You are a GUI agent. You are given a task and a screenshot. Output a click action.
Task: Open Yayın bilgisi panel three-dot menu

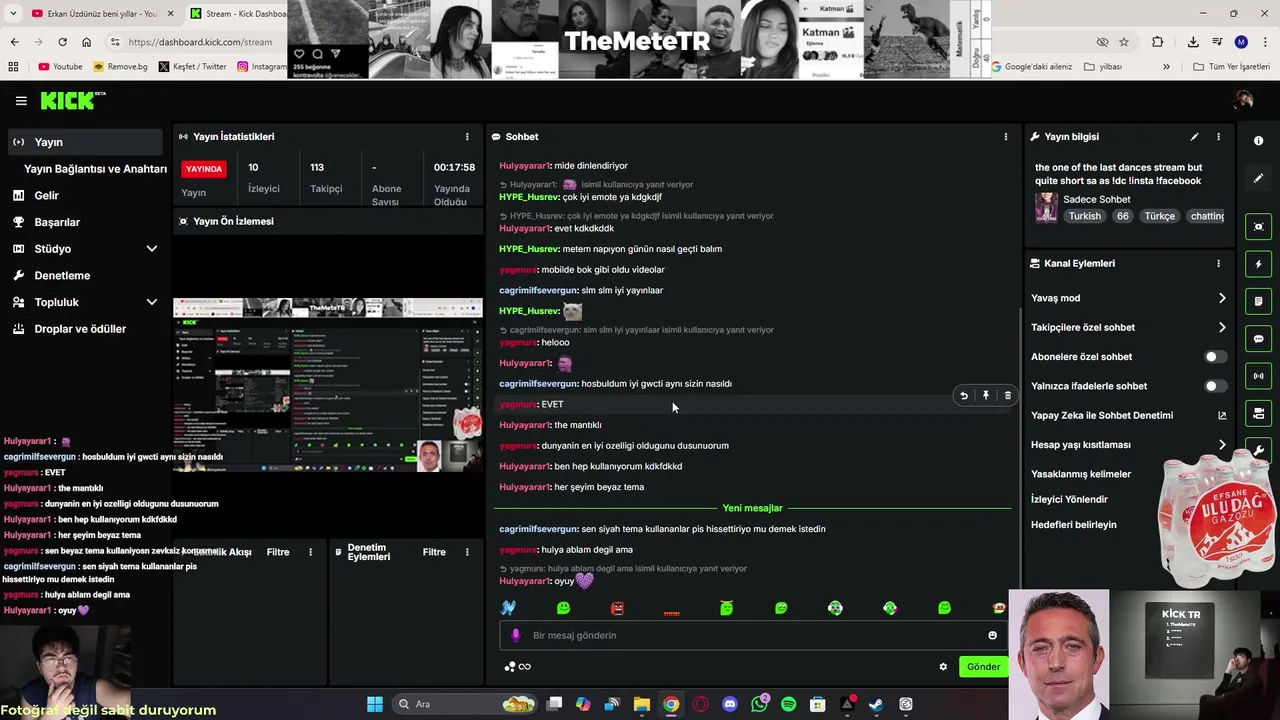[x=1218, y=137]
